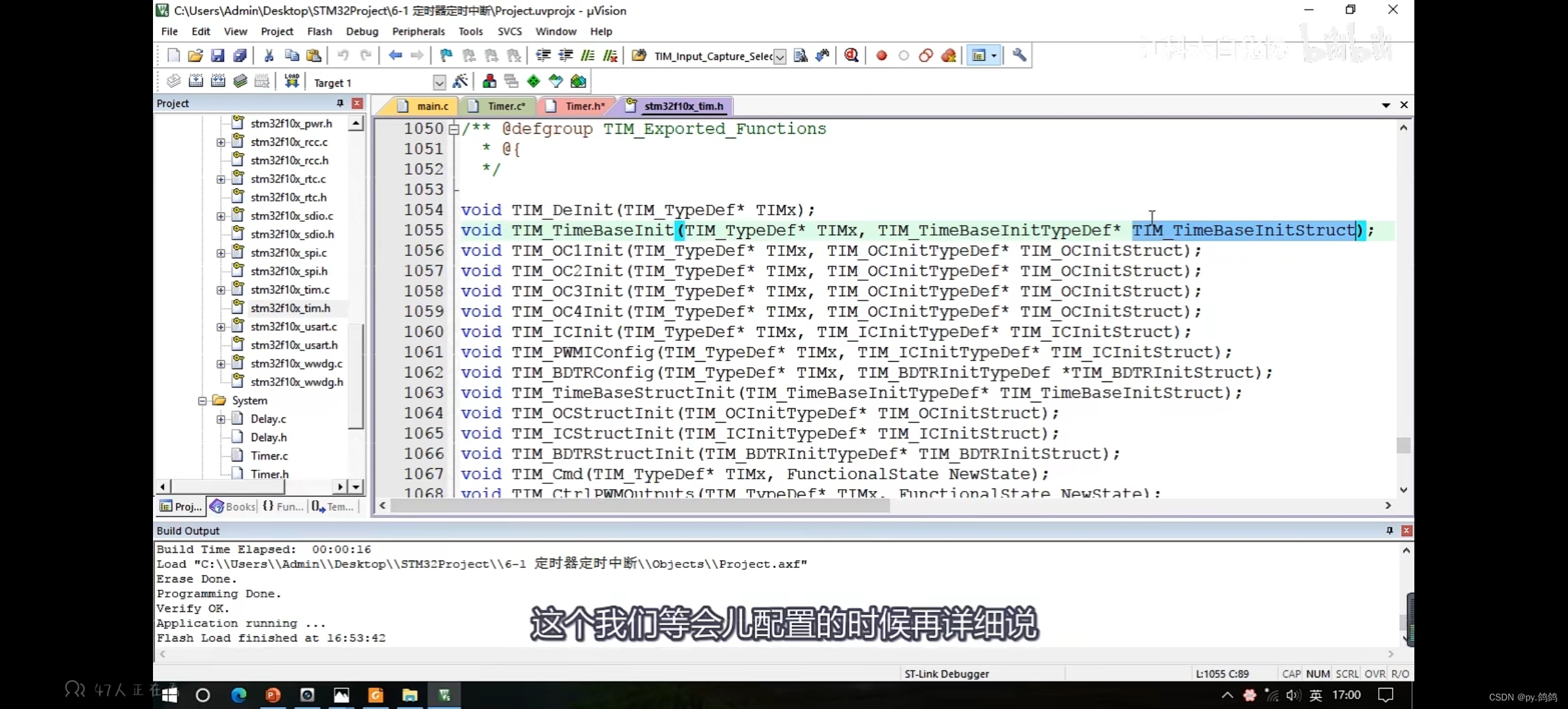Screen dimensions: 1568x709
Task: Open the window layout dropdown arrow
Action: click(994, 56)
